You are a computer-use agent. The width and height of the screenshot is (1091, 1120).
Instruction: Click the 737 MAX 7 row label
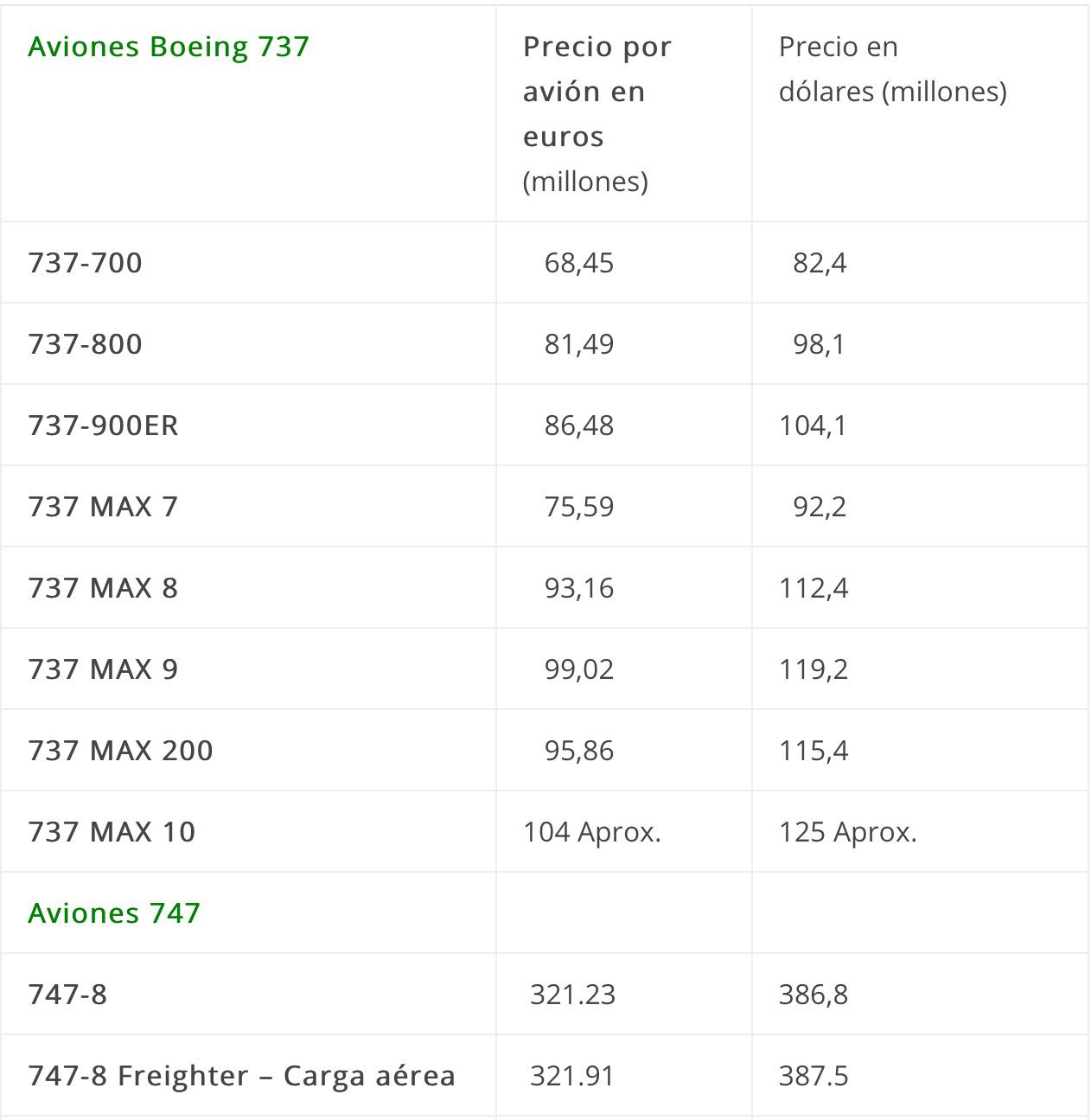[104, 507]
